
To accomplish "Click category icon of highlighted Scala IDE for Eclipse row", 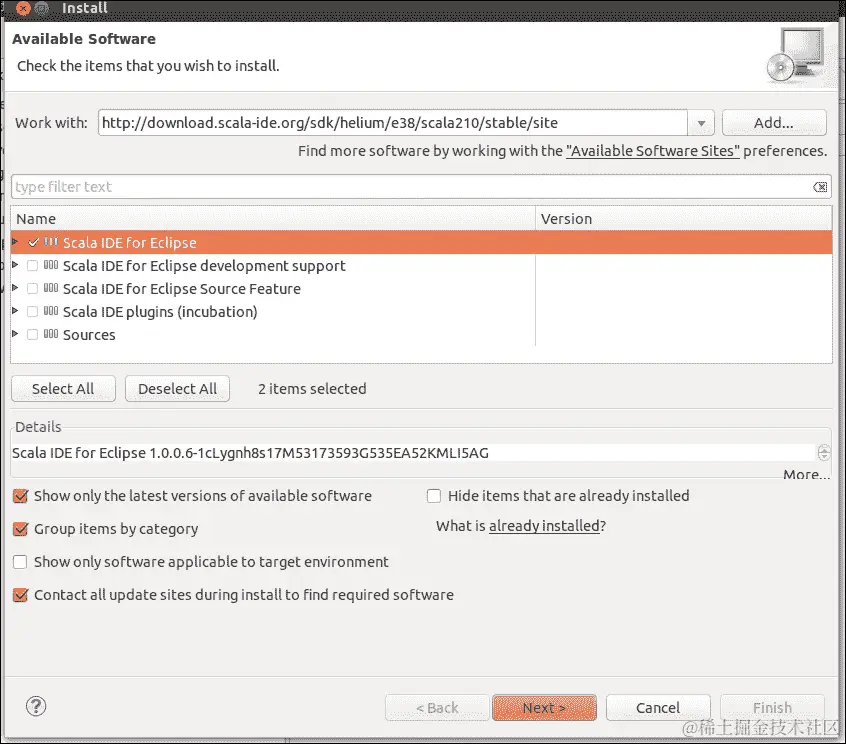I will point(51,242).
